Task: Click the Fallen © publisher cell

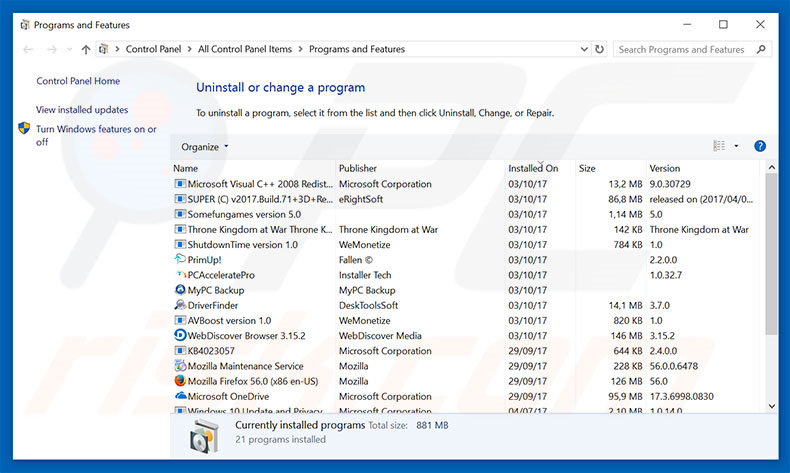Action: [x=356, y=260]
